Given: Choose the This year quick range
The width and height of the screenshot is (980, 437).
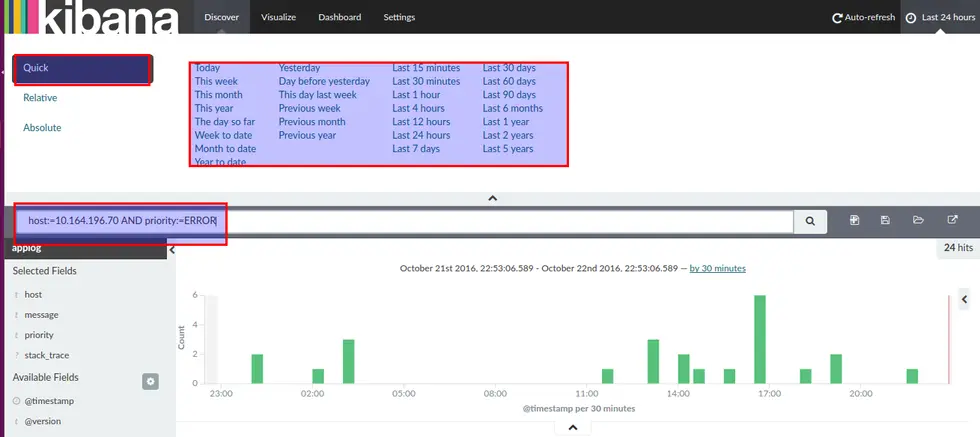Looking at the screenshot, I should [214, 108].
